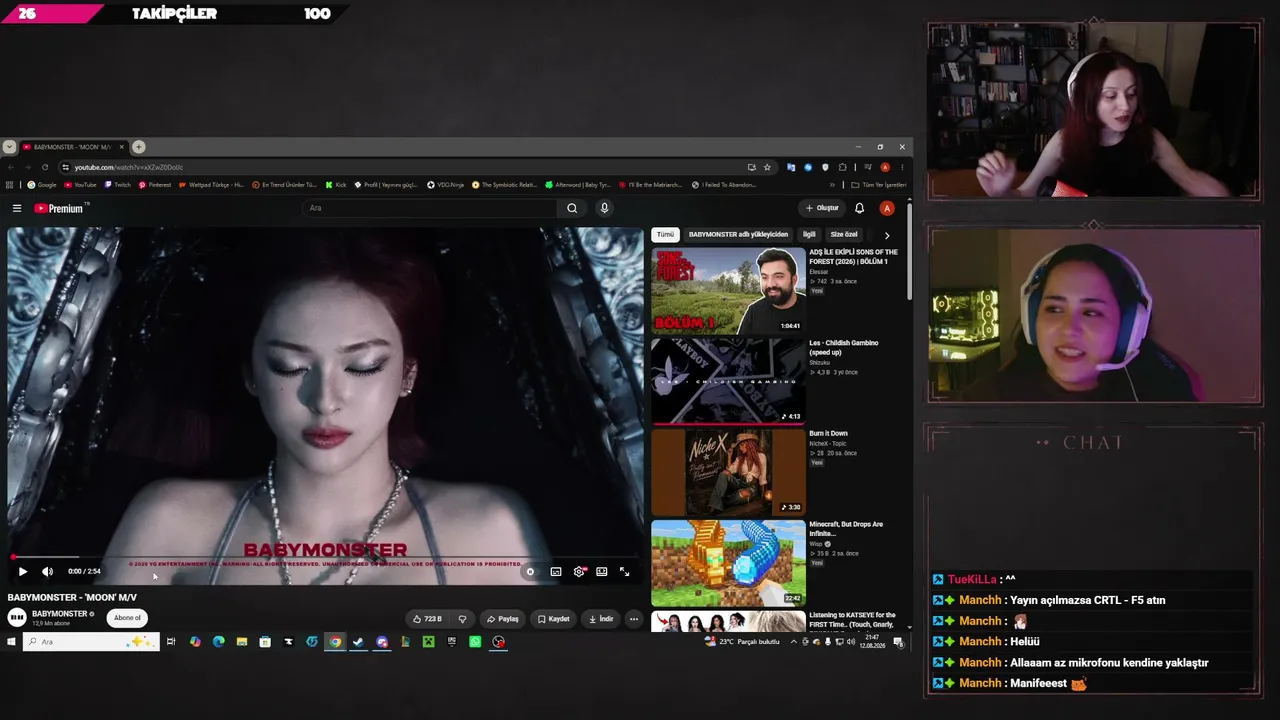Image resolution: width=1280 pixels, height=720 pixels.
Task: Seek on the video progress bar
Action: 325,557
